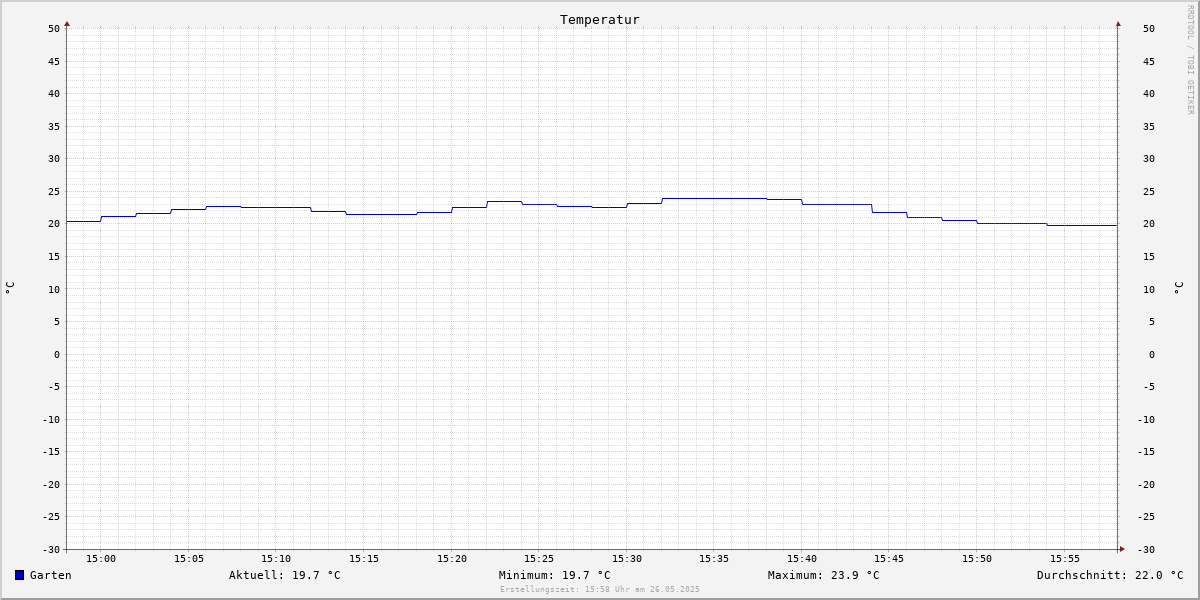
Task: Click the Erstellungszeit timestamp footer text
Action: (x=600, y=589)
